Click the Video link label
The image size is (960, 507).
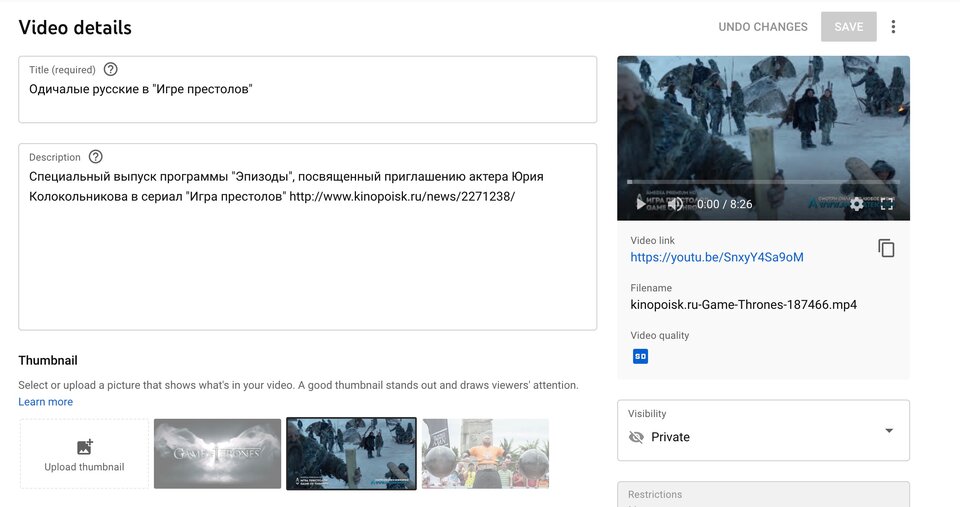653,240
